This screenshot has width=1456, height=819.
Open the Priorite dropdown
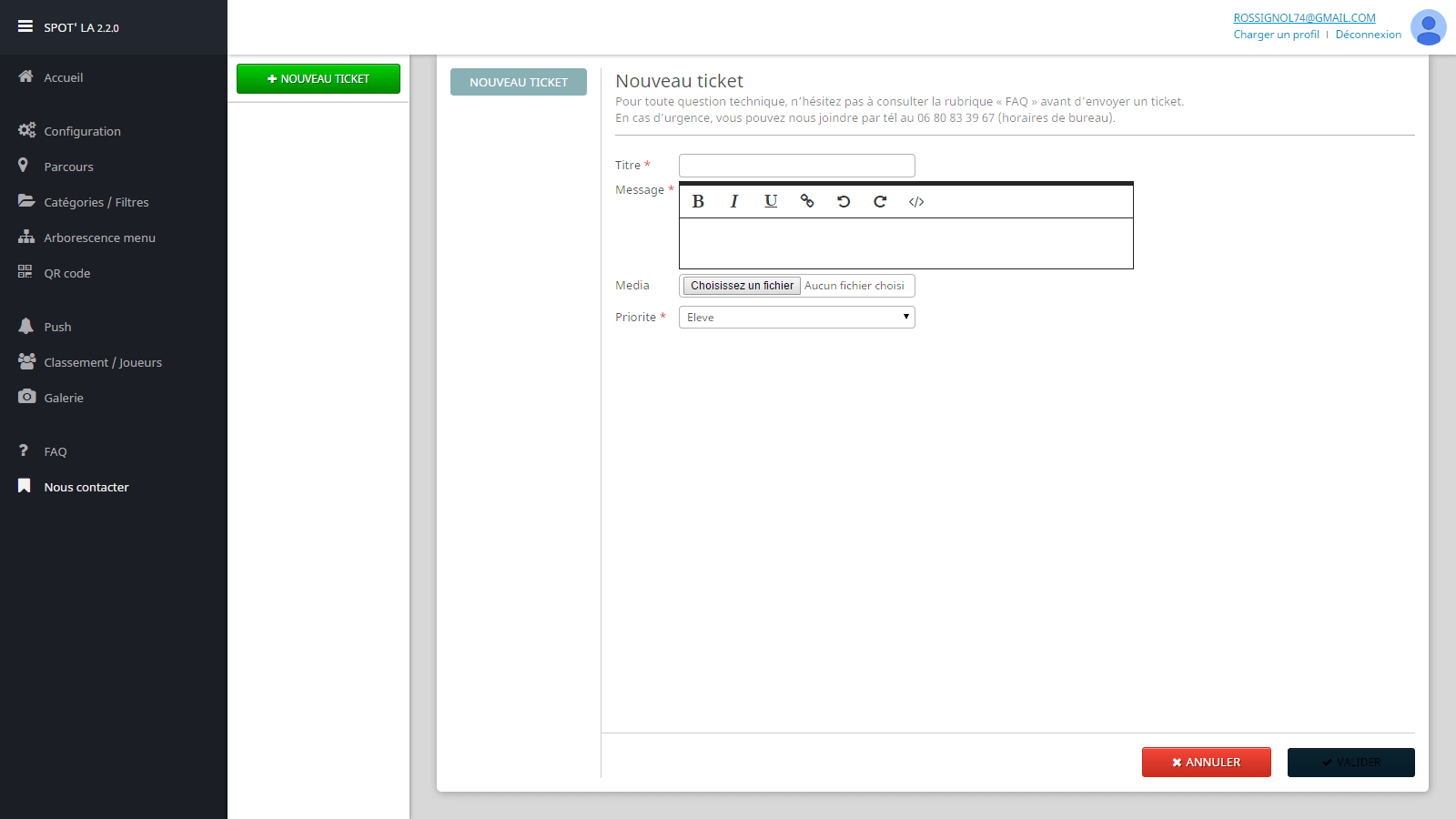pos(796,317)
